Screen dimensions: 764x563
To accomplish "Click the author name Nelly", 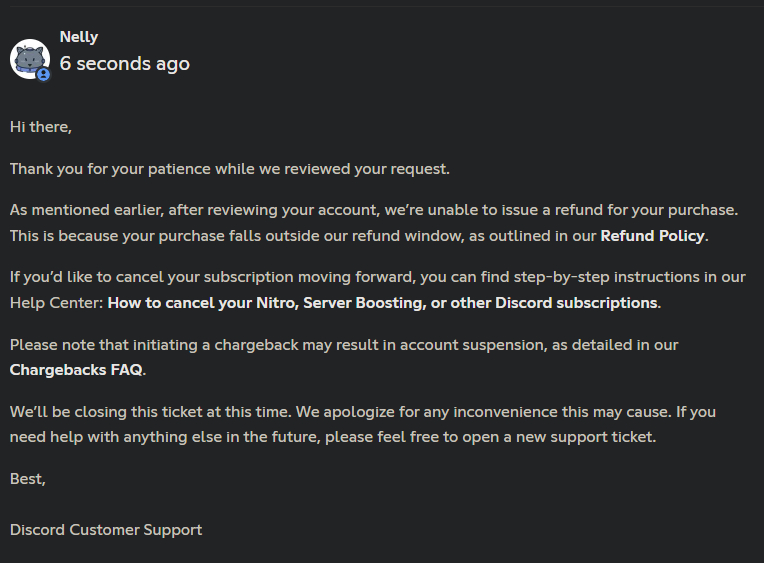I will click(x=79, y=37).
